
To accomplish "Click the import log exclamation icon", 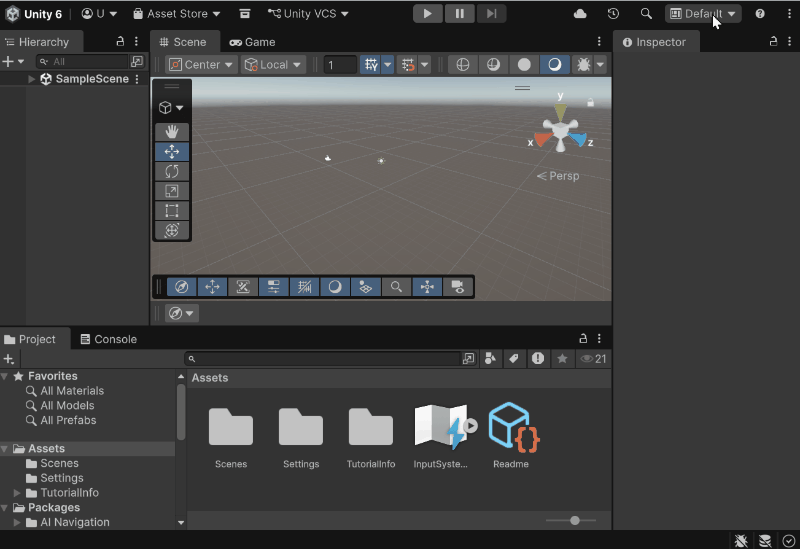I will click(x=538, y=359).
